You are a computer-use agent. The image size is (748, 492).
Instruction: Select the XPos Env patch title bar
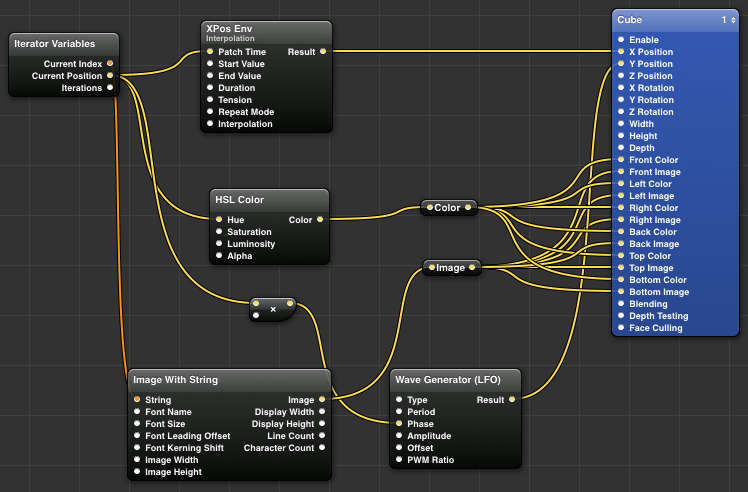pyautogui.click(x=266, y=32)
